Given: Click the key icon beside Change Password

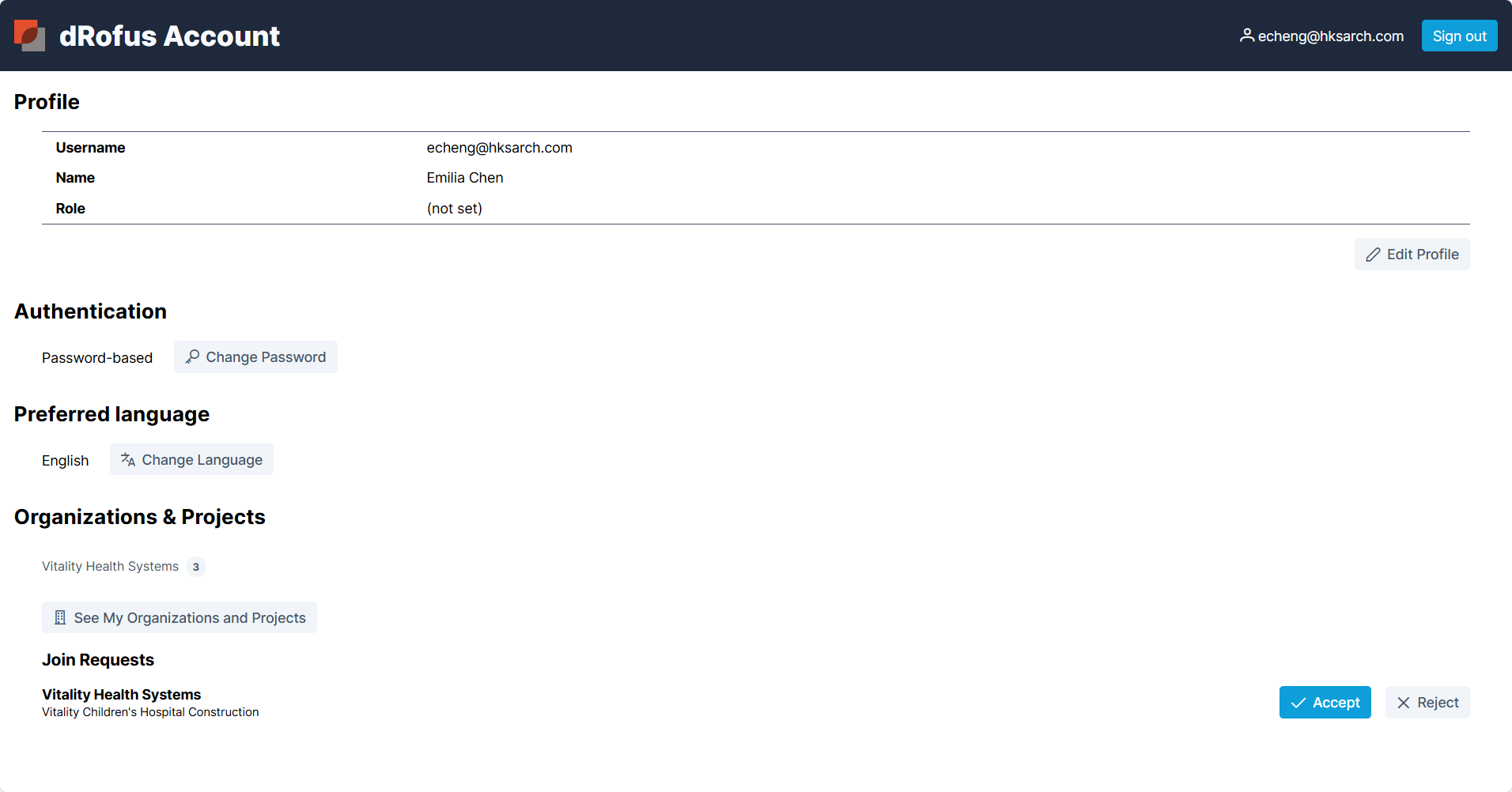Looking at the screenshot, I should click(x=192, y=357).
